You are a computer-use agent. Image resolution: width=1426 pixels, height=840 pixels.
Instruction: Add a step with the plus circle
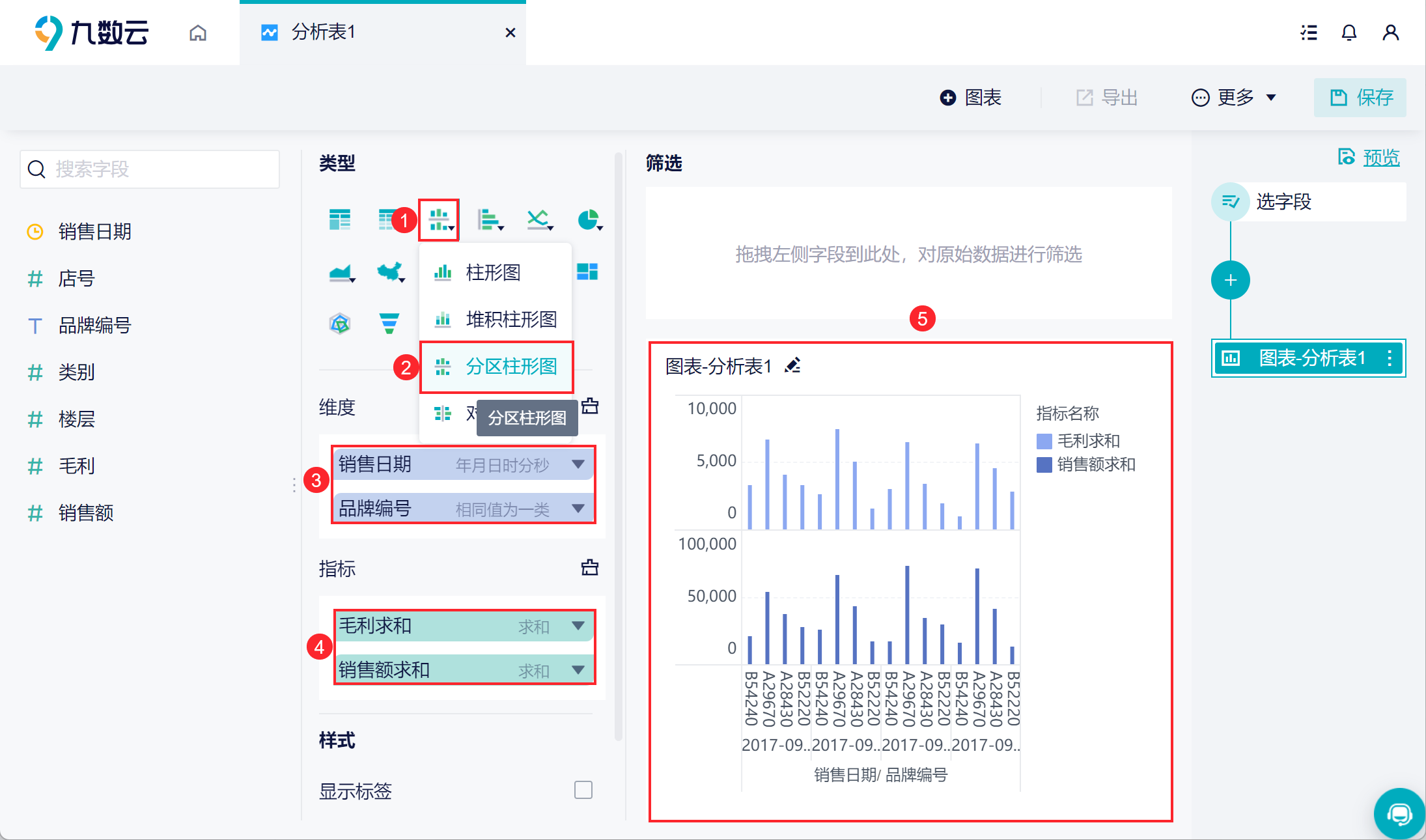point(1230,281)
